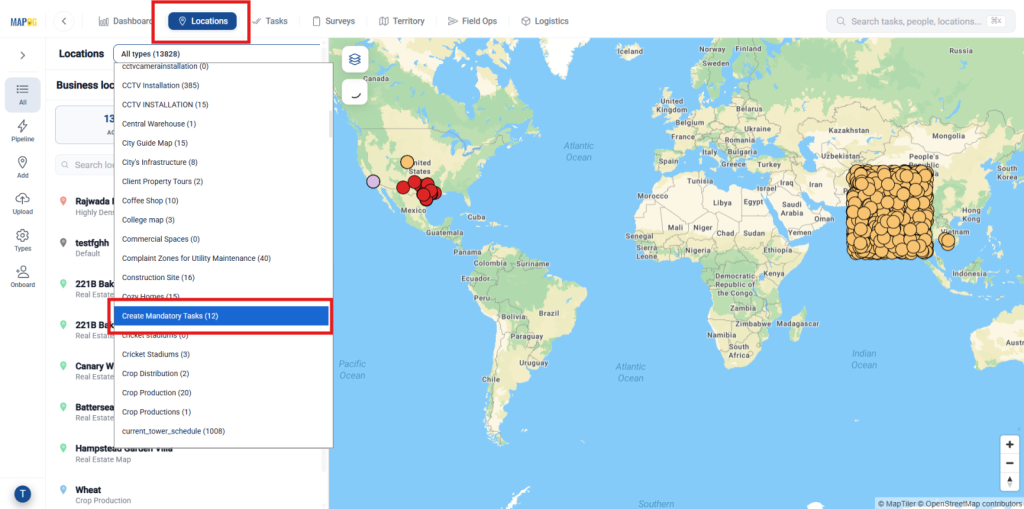Click the Onboard user icon
The height and width of the screenshot is (509, 1024).
click(23, 277)
